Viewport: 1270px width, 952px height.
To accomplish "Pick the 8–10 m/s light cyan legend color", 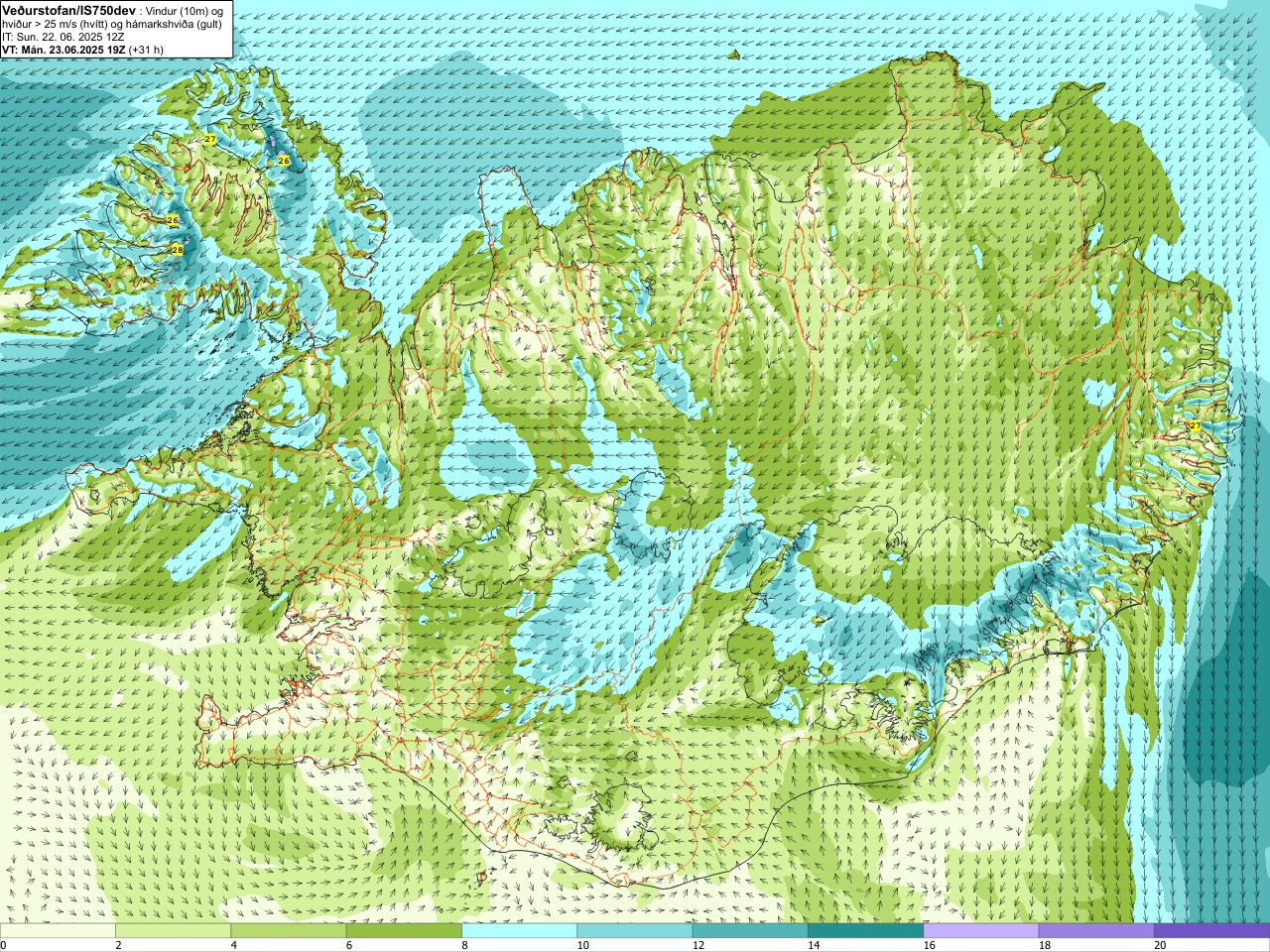I will click(519, 931).
